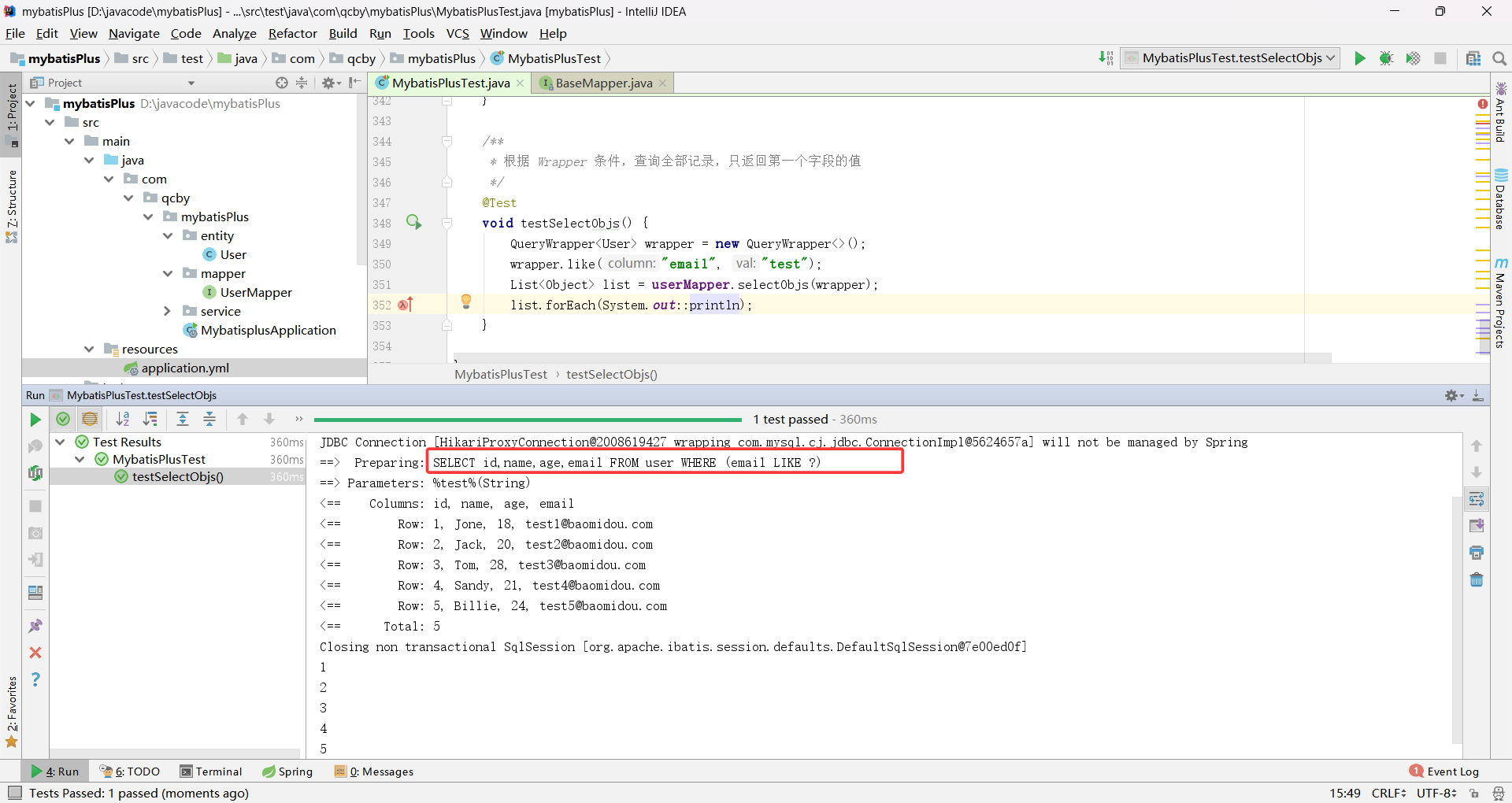1512x803 pixels.
Task: Open the VCS menu
Action: [458, 33]
